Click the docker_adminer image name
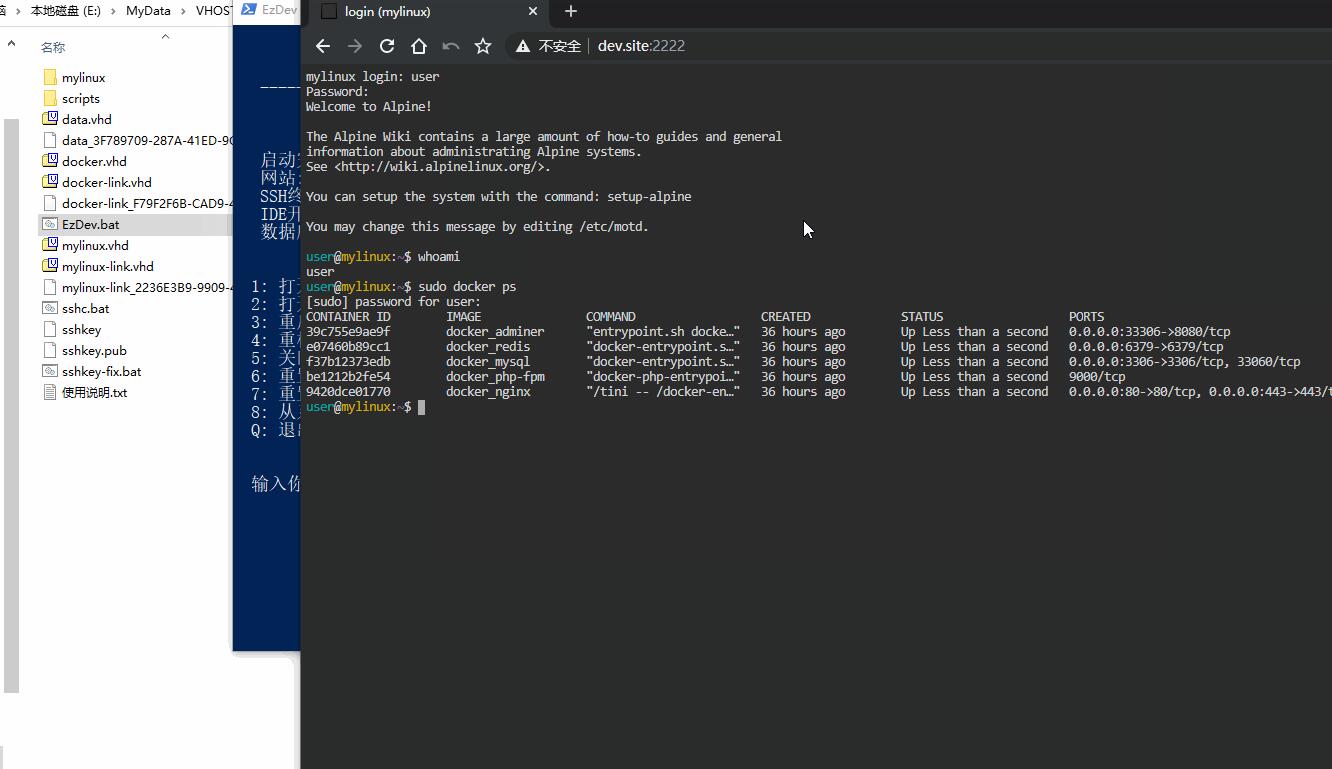 (x=495, y=332)
